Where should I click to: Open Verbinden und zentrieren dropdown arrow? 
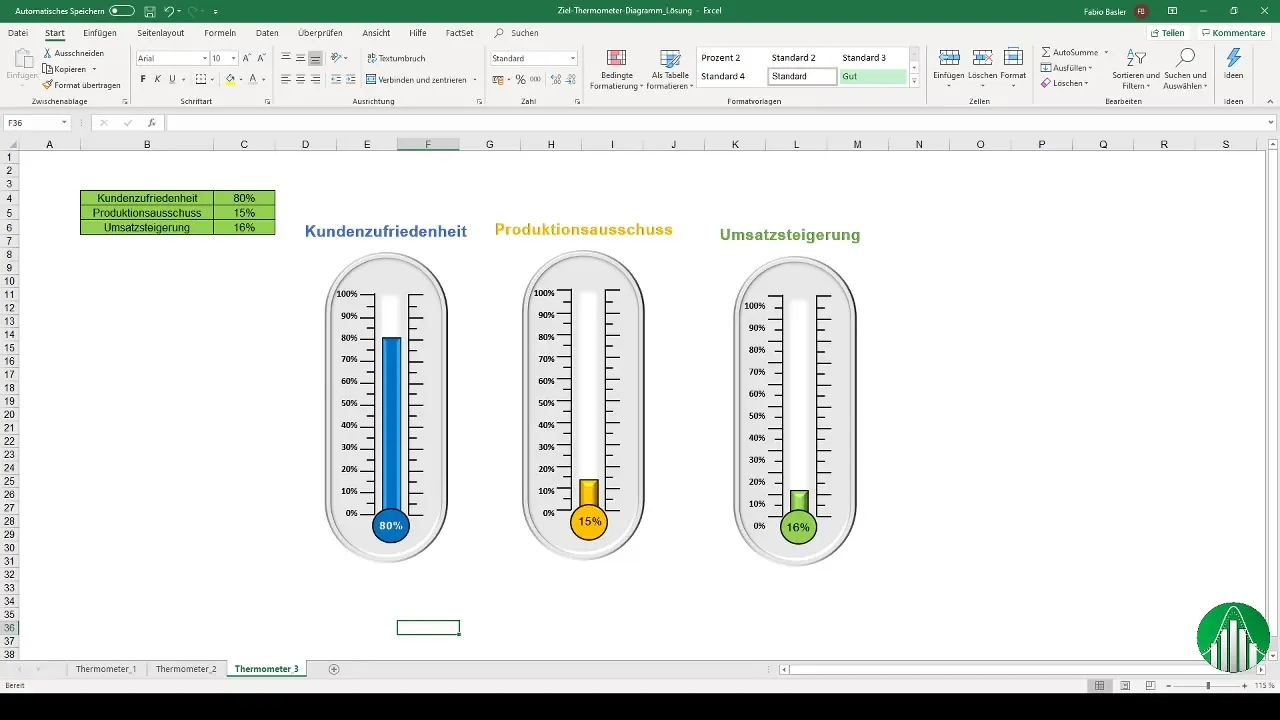tap(476, 79)
